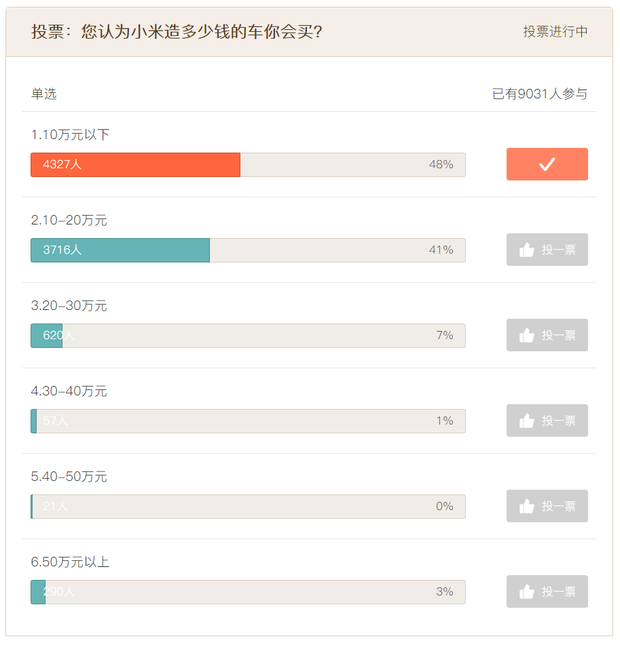The height and width of the screenshot is (645, 620).
Task: Select option label 4.30–40万元
Action: (69, 391)
